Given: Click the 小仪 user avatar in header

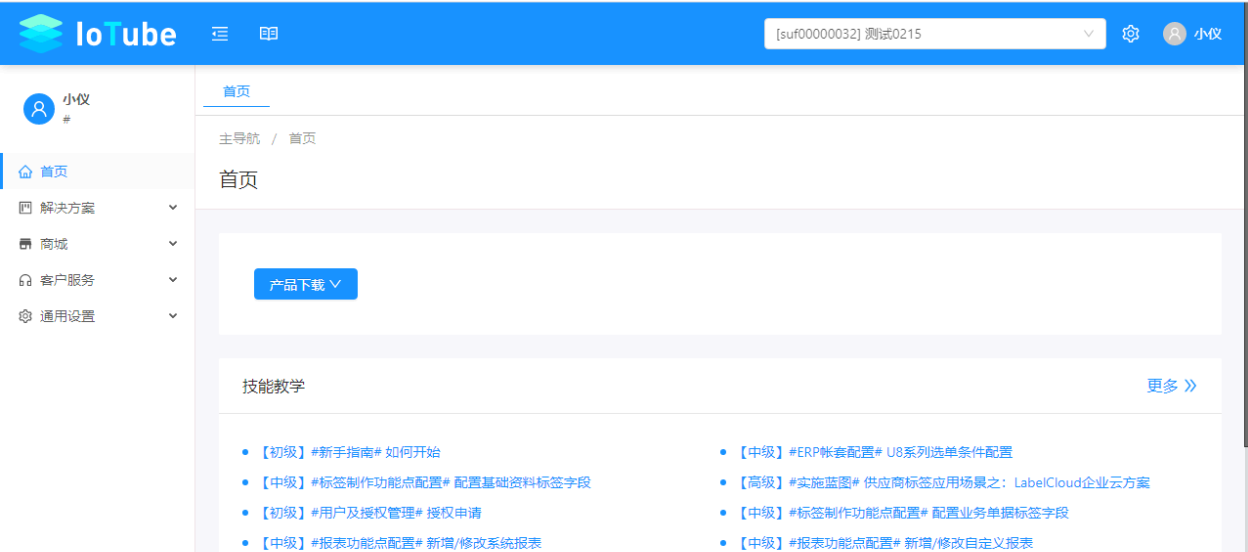Looking at the screenshot, I should (1175, 34).
